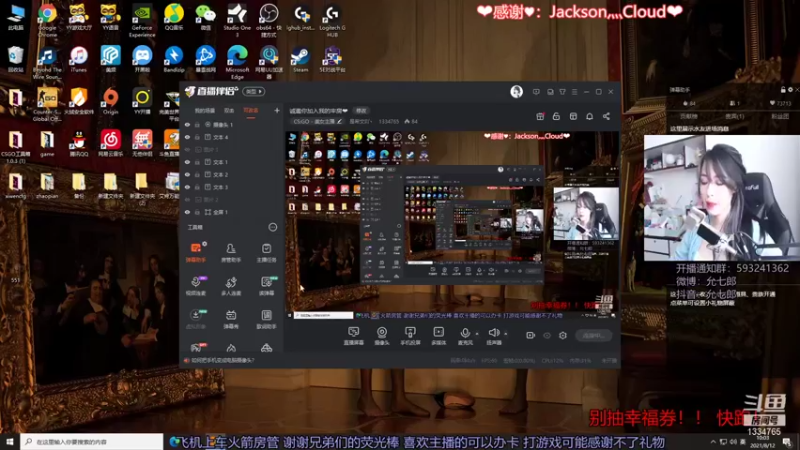Screen dimensions: 800x450
Task: Expand the microphone options arrow
Action: pos(477,334)
